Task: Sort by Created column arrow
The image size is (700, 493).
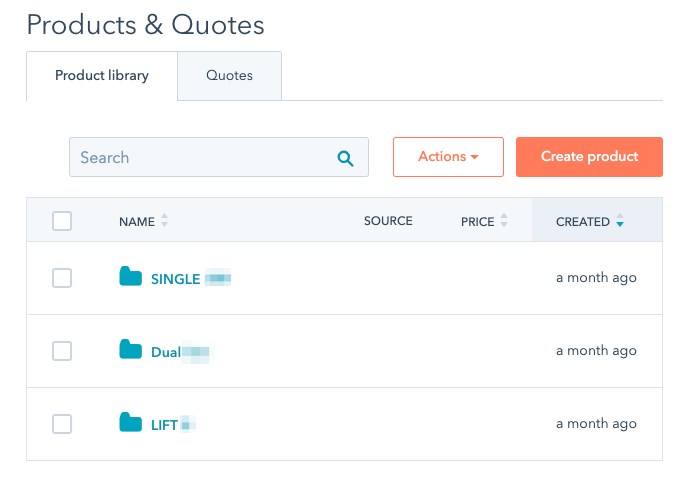Action: point(620,221)
